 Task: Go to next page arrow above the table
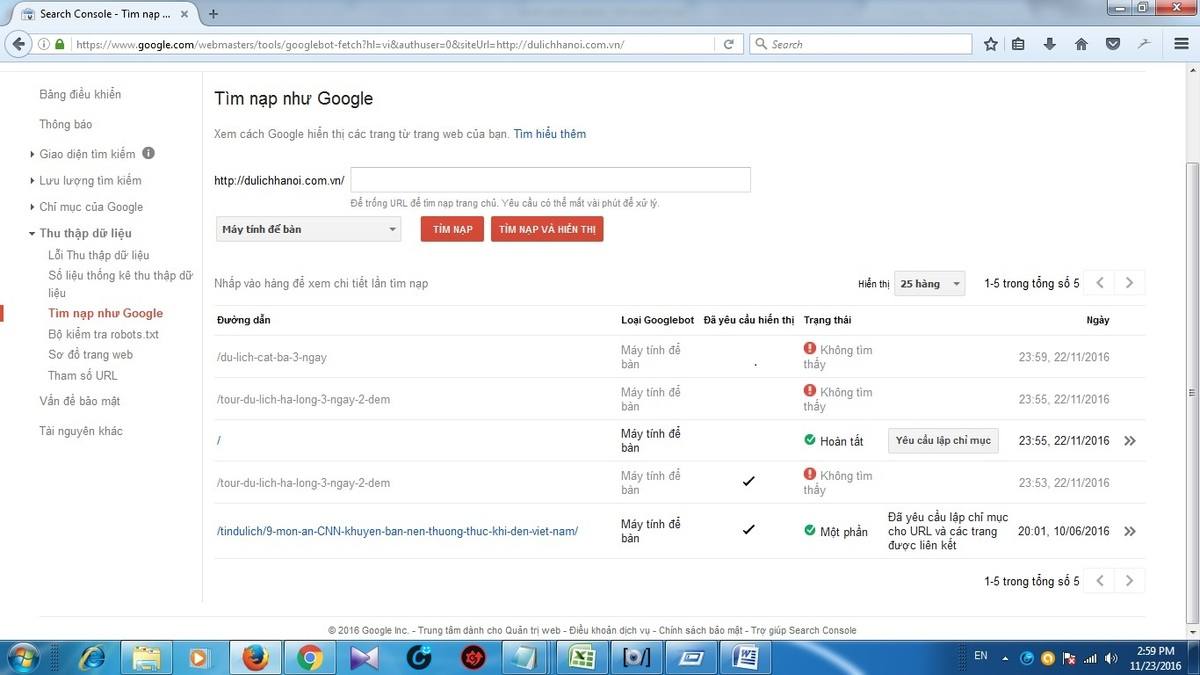pos(1130,283)
